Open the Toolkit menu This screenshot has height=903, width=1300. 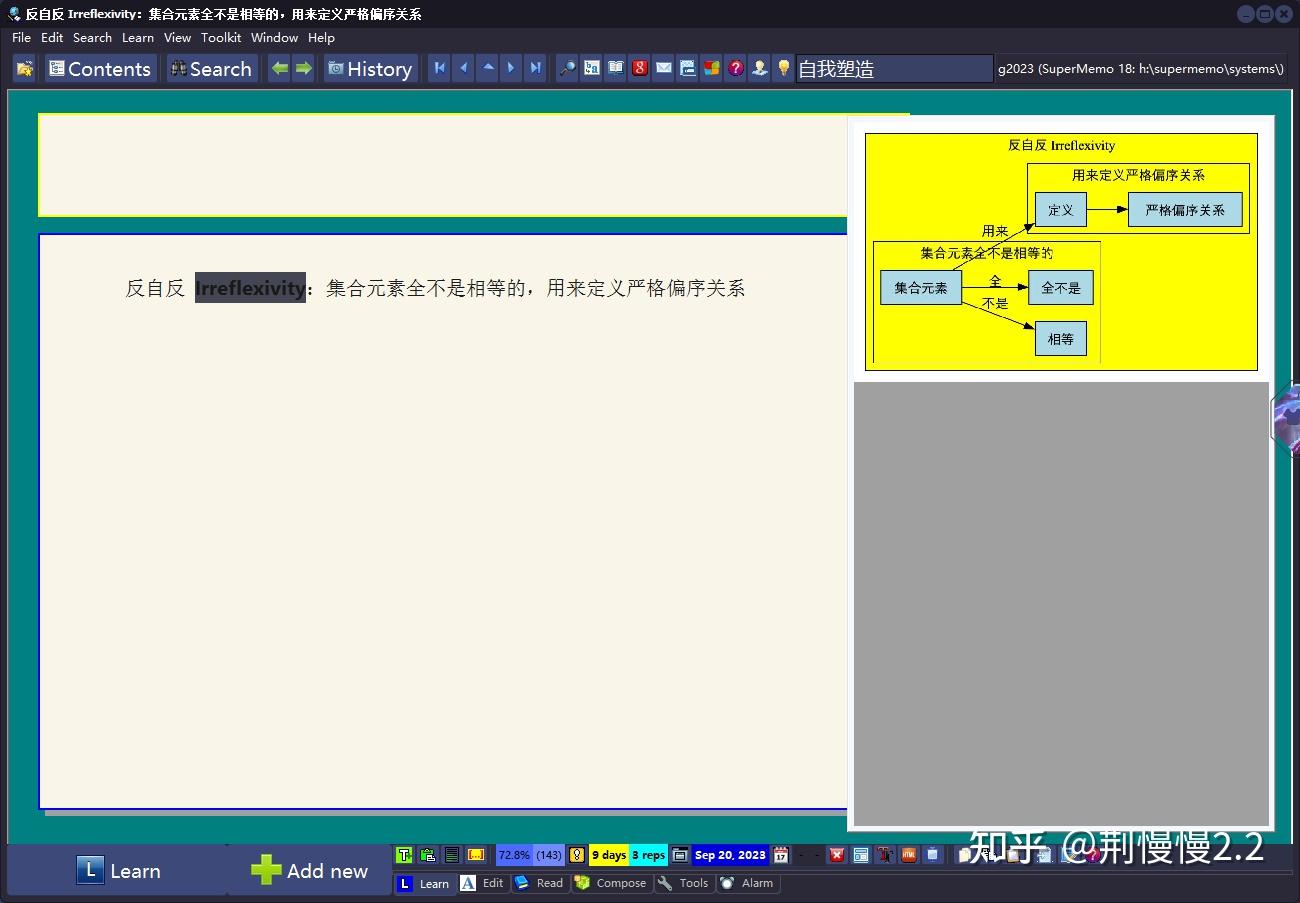coord(220,37)
